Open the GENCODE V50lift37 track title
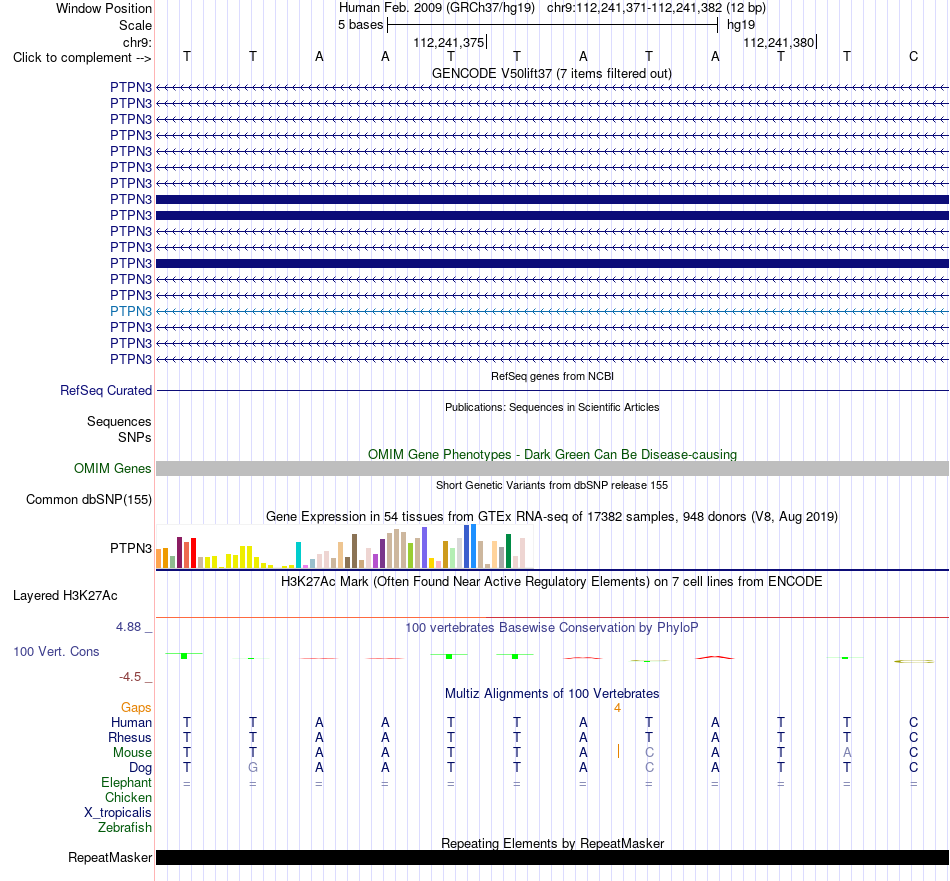 click(x=551, y=73)
